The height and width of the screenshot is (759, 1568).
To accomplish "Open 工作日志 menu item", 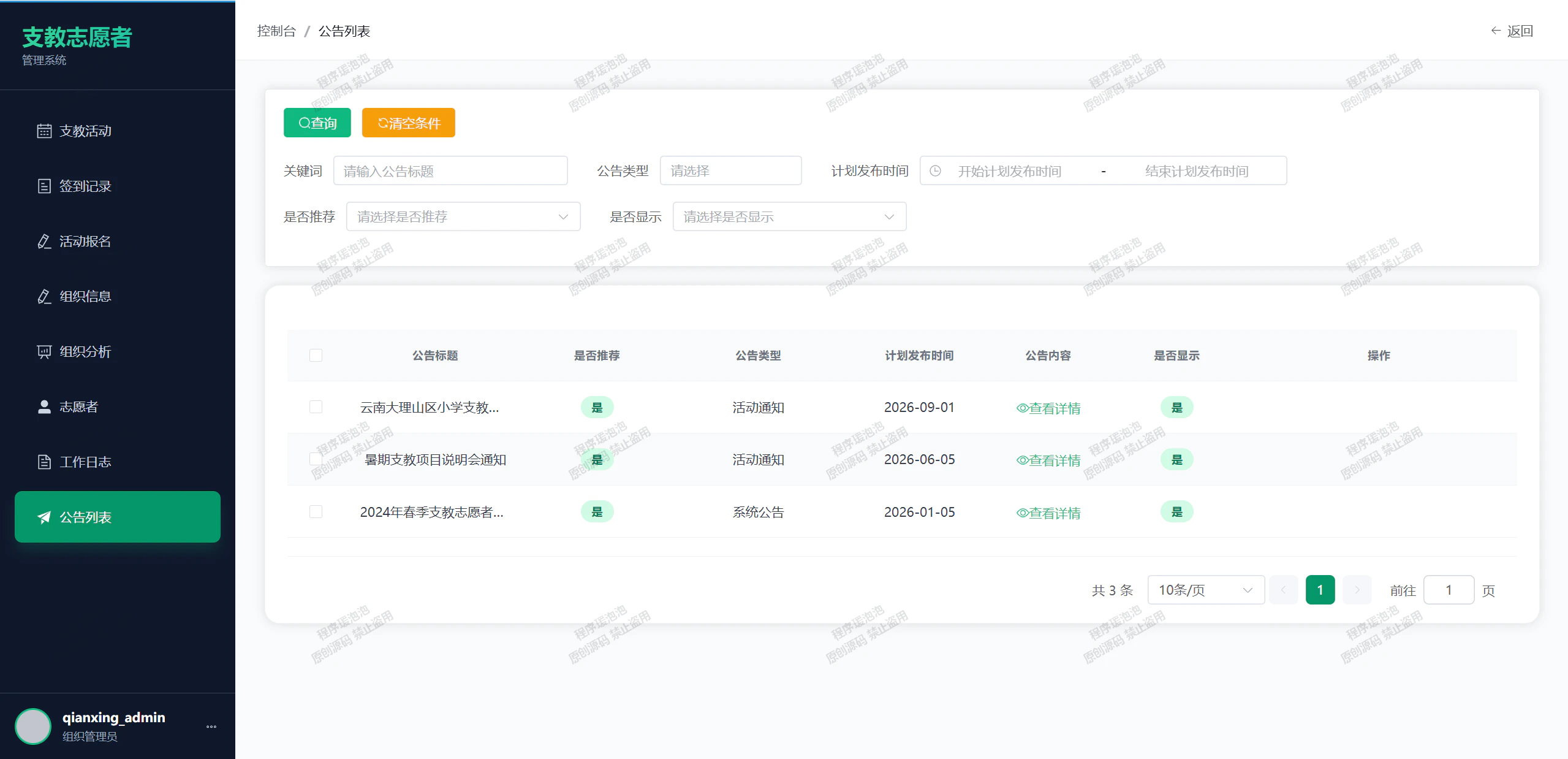I will click(x=118, y=462).
